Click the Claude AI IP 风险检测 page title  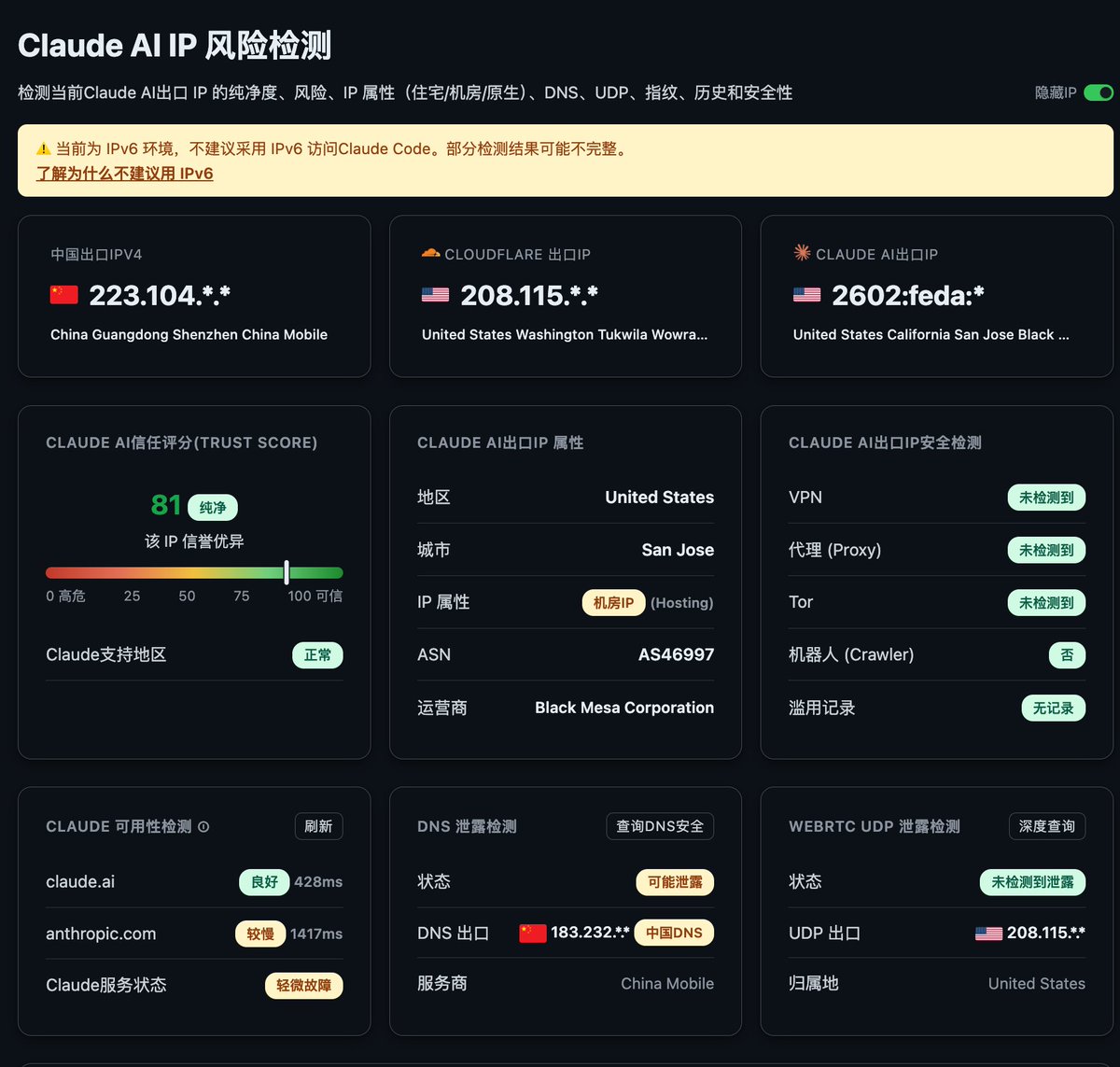point(175,45)
